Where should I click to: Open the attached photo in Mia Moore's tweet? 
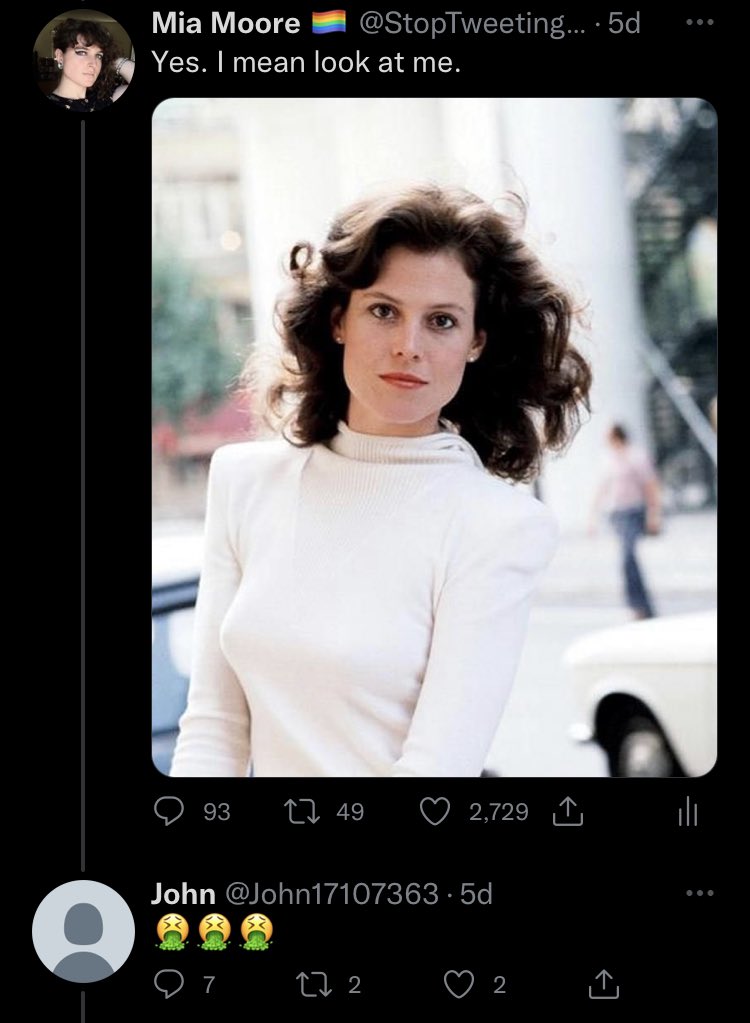pos(434,436)
